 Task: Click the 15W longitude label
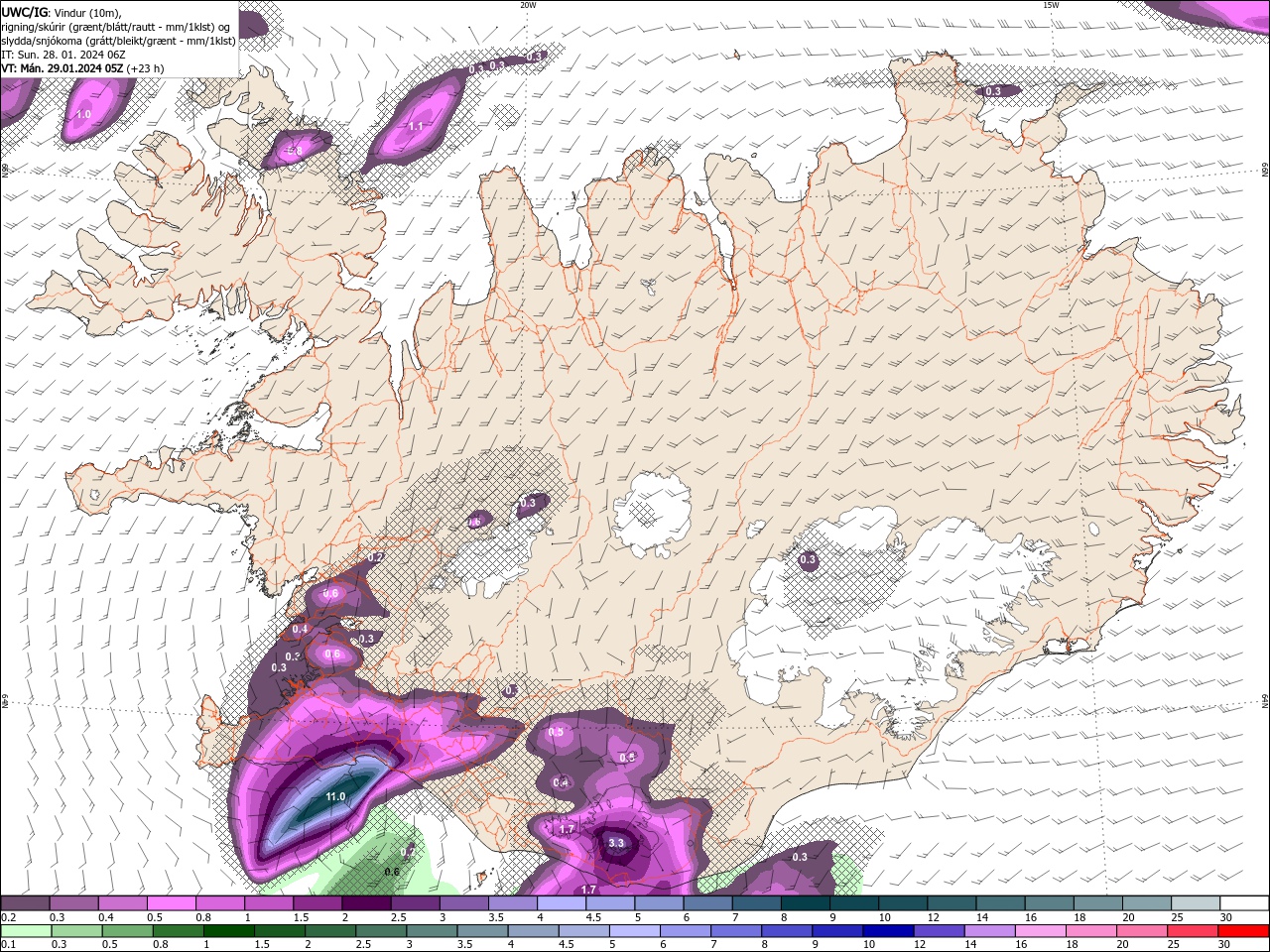coord(1051,5)
